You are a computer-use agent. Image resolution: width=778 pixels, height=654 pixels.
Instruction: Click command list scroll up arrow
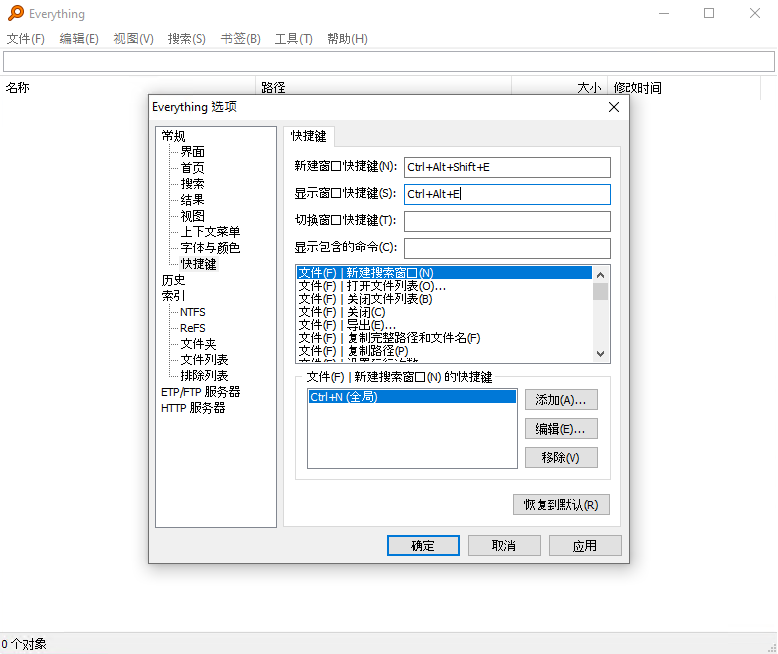(600, 274)
